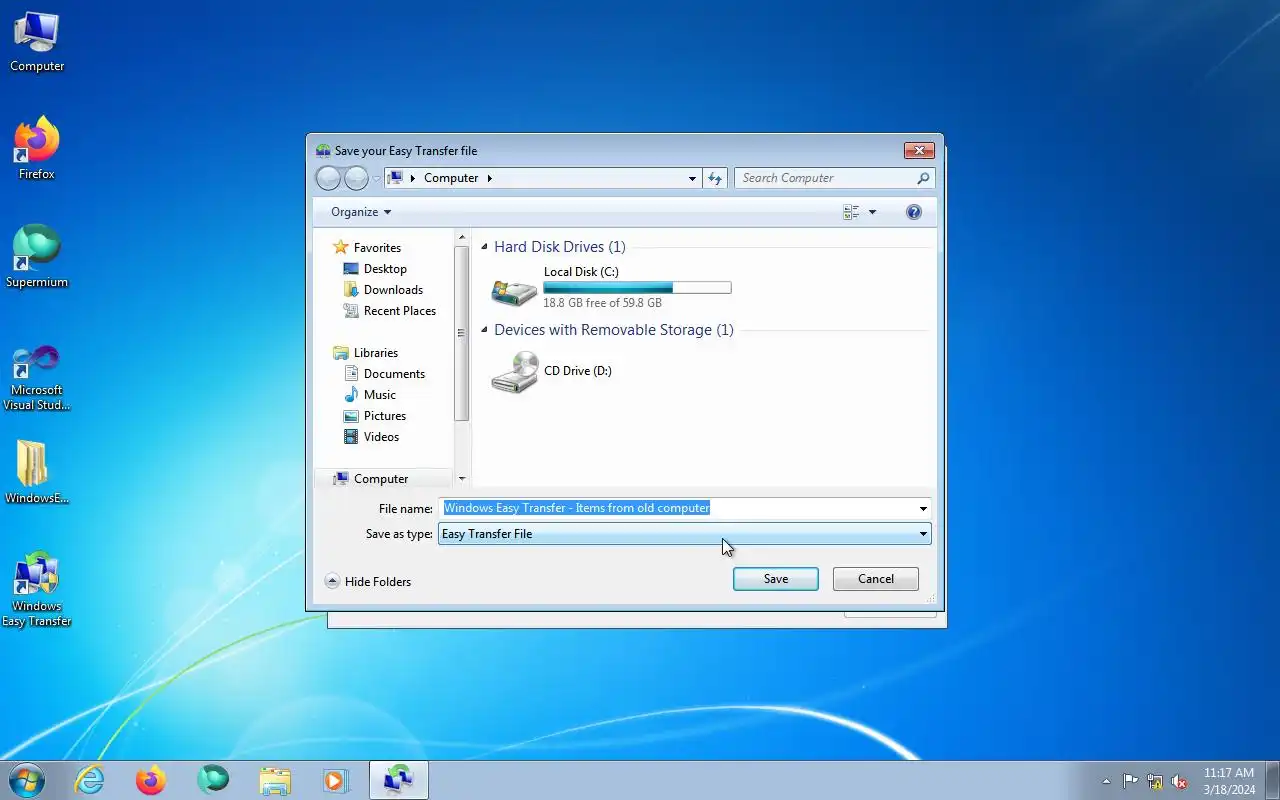Click the WindowsE... zipped folder desktop icon
Screen dimensions: 1280x800
[37, 472]
